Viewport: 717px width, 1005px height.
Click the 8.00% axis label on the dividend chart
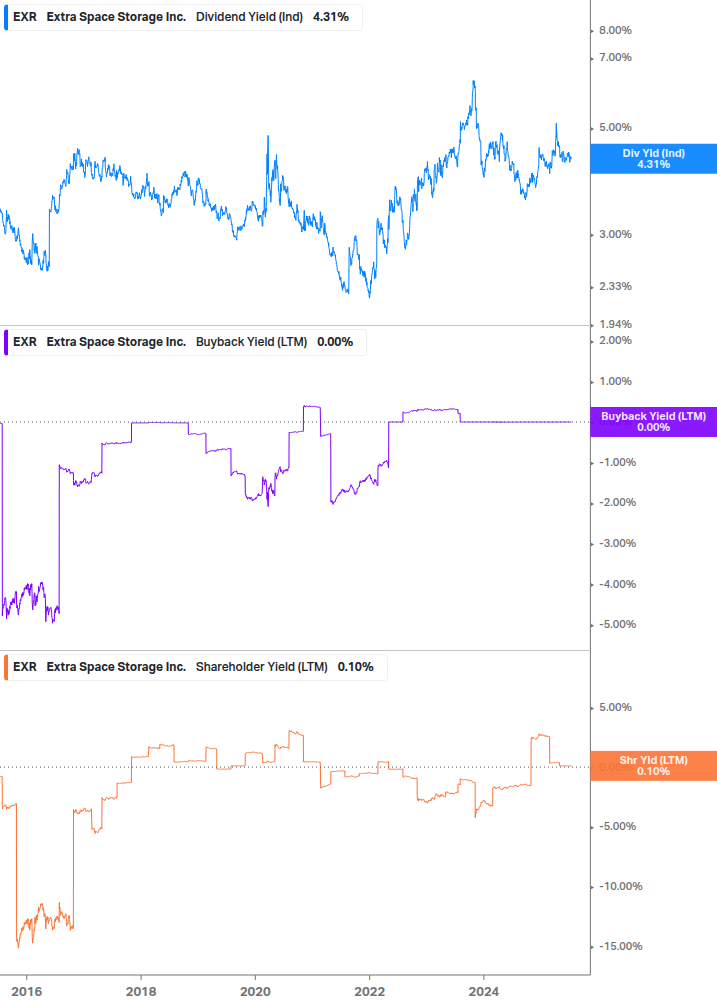coord(615,30)
